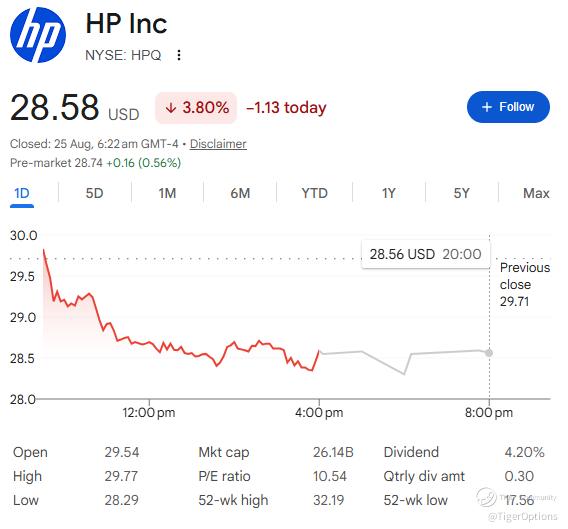Viewport: 568px width, 529px height.
Task: Click the HP logo icon
Action: coord(38,35)
